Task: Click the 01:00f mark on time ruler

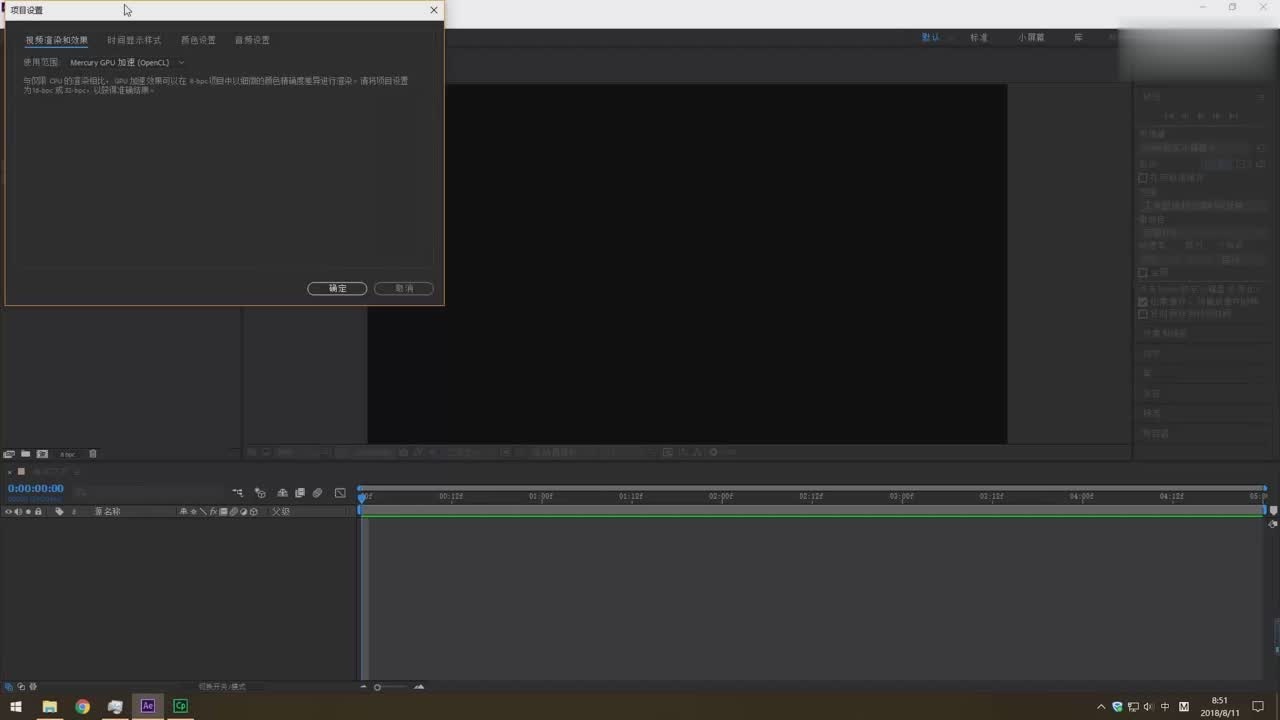Action: (x=541, y=496)
